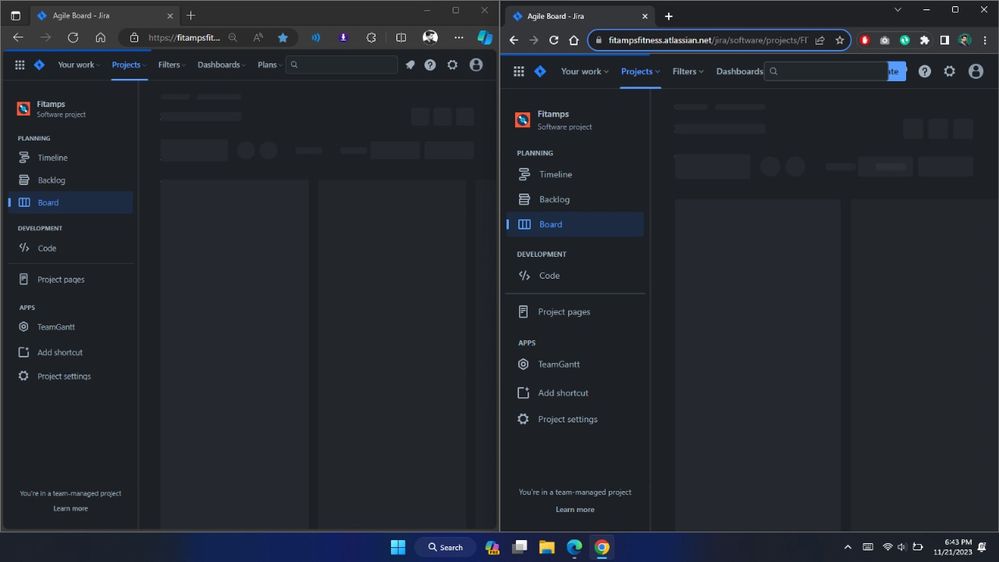Viewport: 999px width, 562px height.
Task: Open TeamGantt app in the Edge sidebar
Action: coord(70,327)
